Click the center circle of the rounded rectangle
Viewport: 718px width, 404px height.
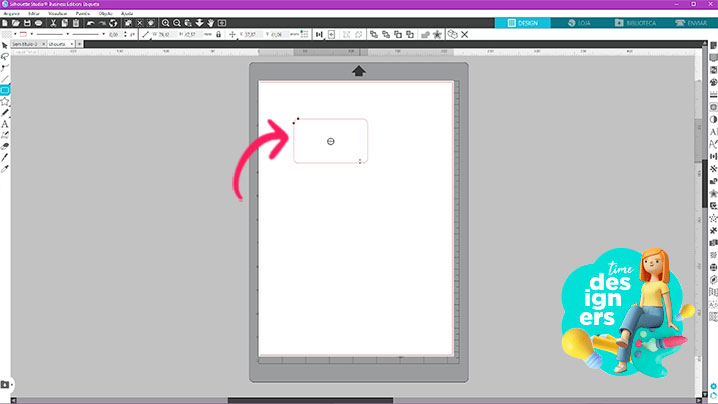coord(330,142)
